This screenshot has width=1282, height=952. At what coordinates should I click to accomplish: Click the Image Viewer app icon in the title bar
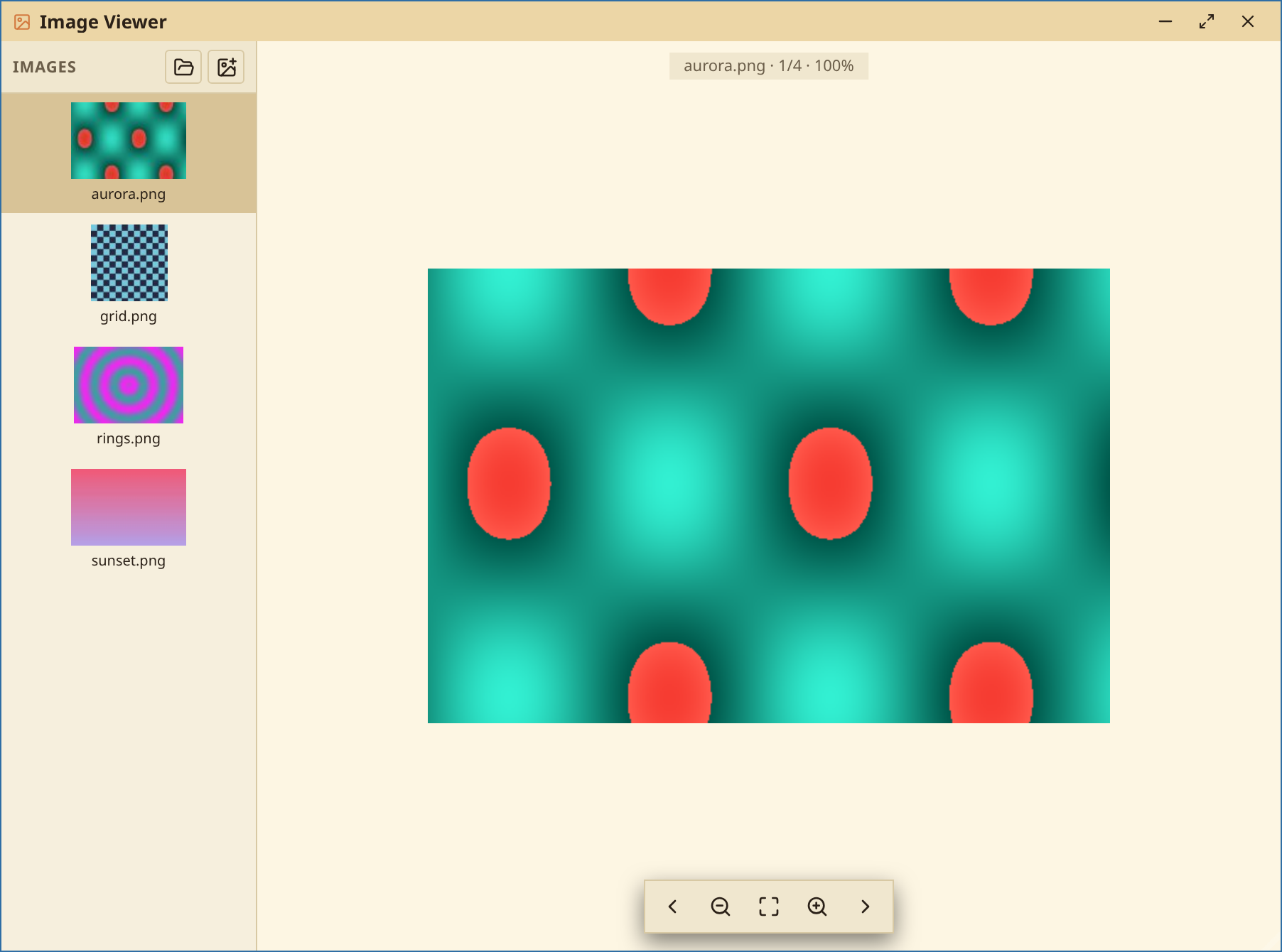22,22
